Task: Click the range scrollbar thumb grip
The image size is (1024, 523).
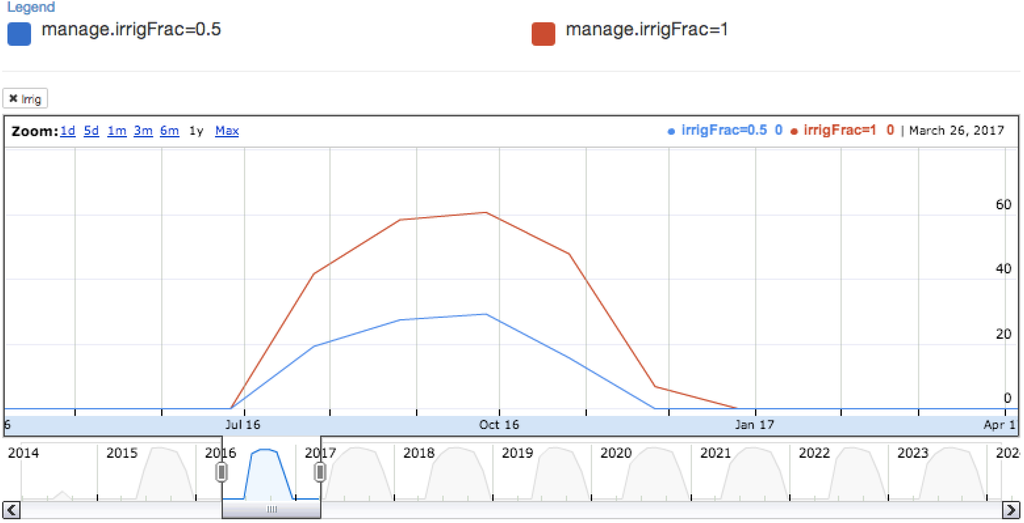Action: (271, 510)
